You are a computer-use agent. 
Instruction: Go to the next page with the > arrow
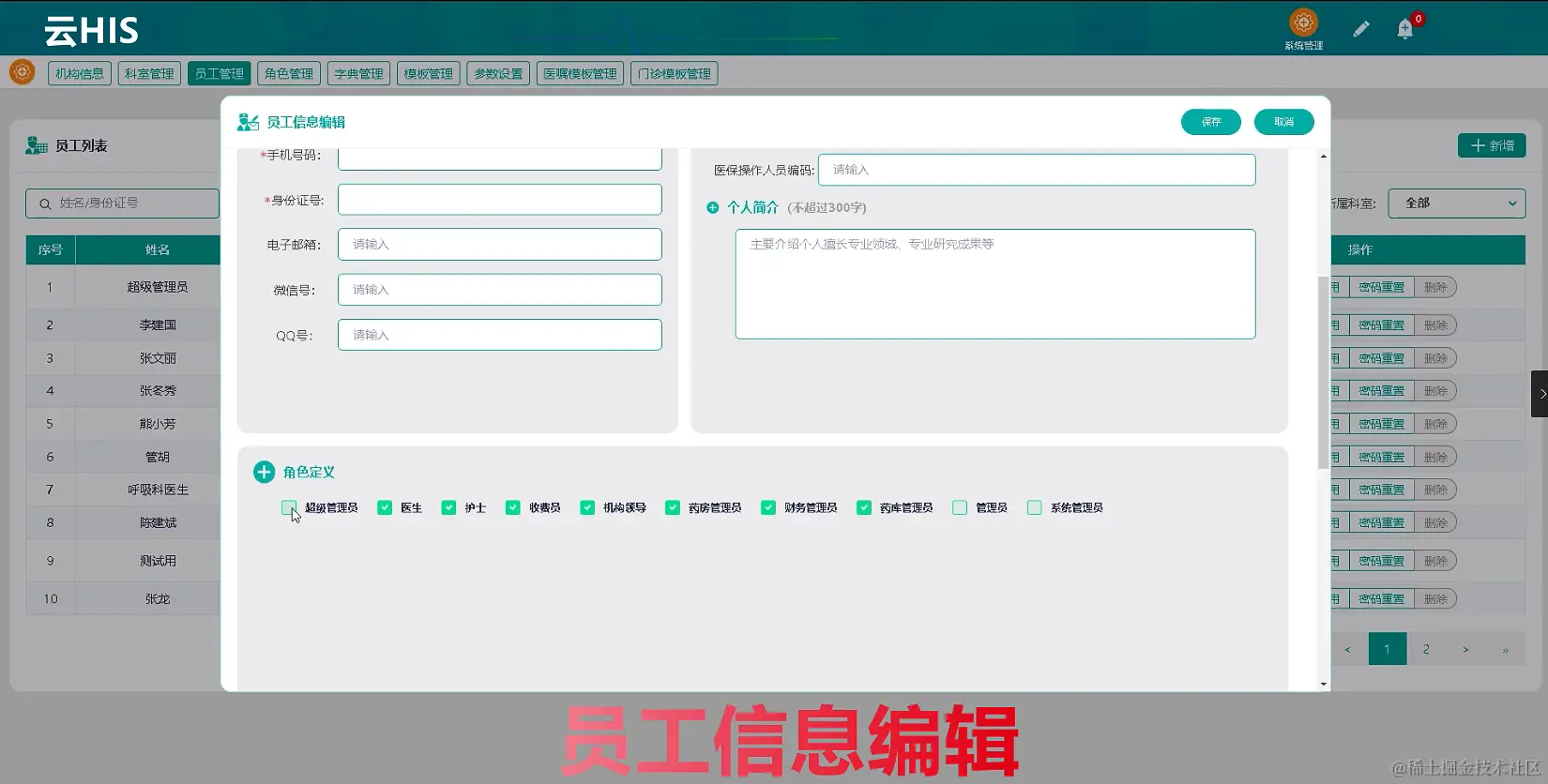1465,649
